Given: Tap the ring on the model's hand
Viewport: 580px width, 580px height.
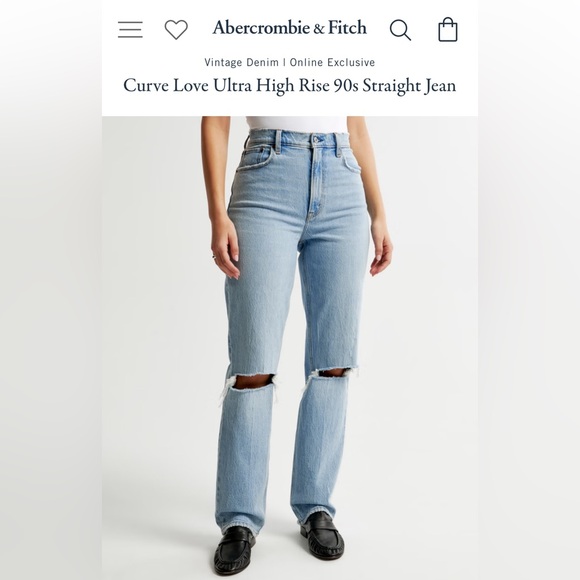Looking at the screenshot, I should (x=213, y=257).
